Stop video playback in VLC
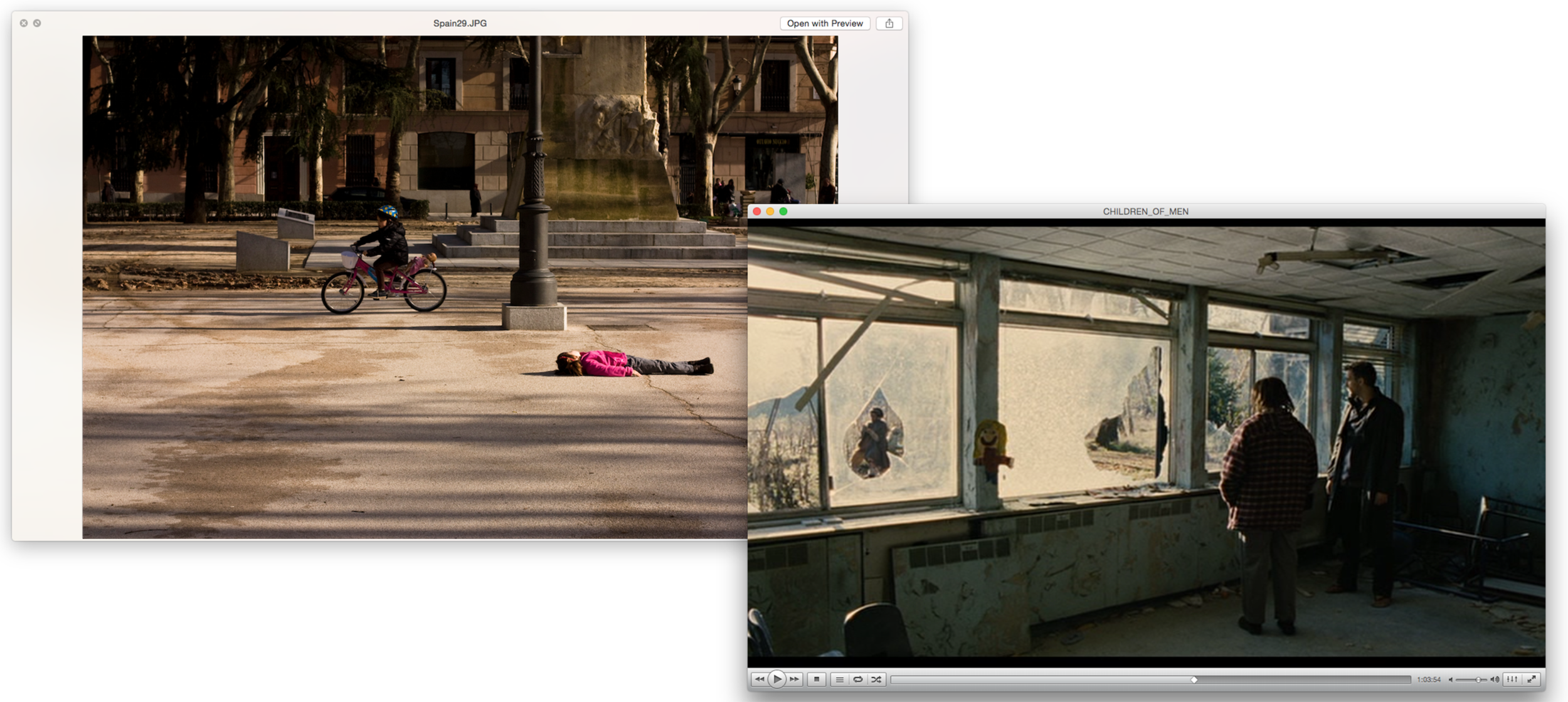This screenshot has width=1568, height=702. click(x=817, y=679)
